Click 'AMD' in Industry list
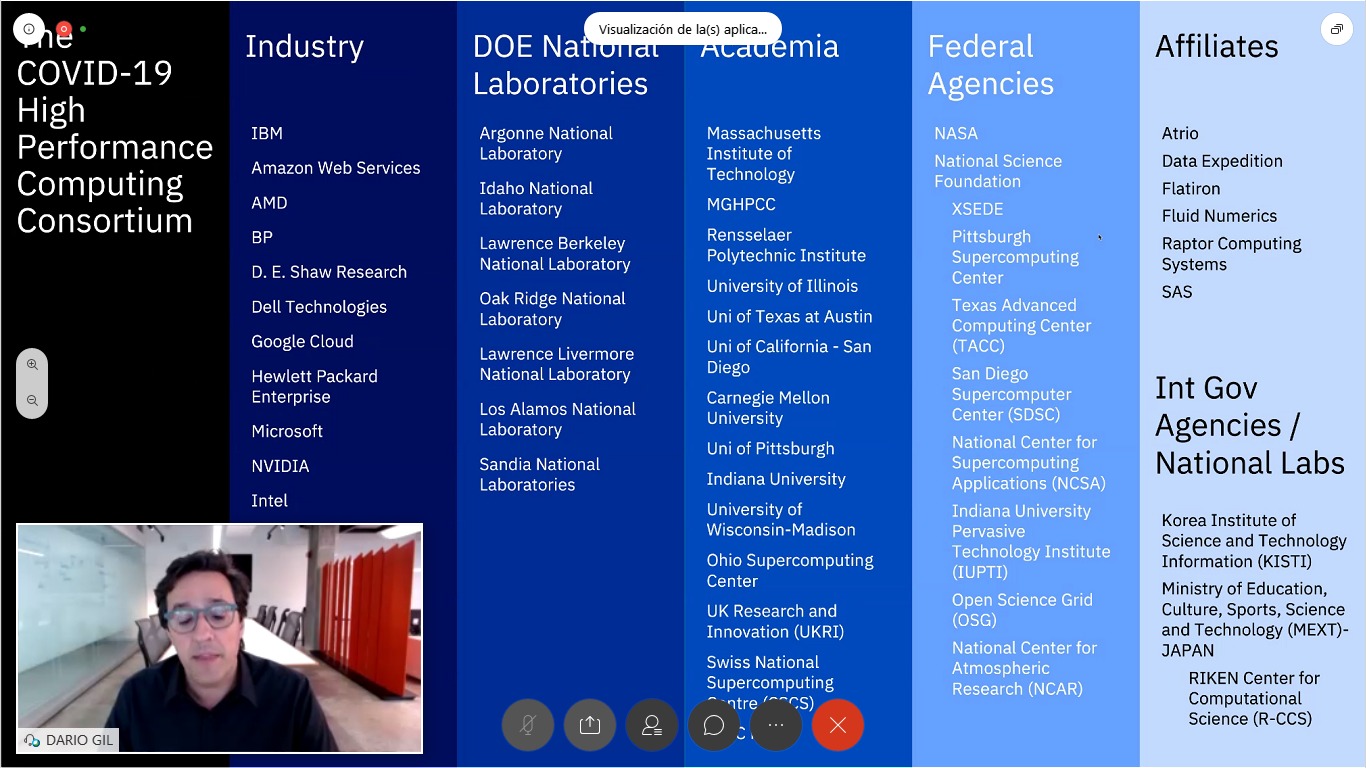Image resolution: width=1366 pixels, height=768 pixels. pyautogui.click(x=269, y=203)
